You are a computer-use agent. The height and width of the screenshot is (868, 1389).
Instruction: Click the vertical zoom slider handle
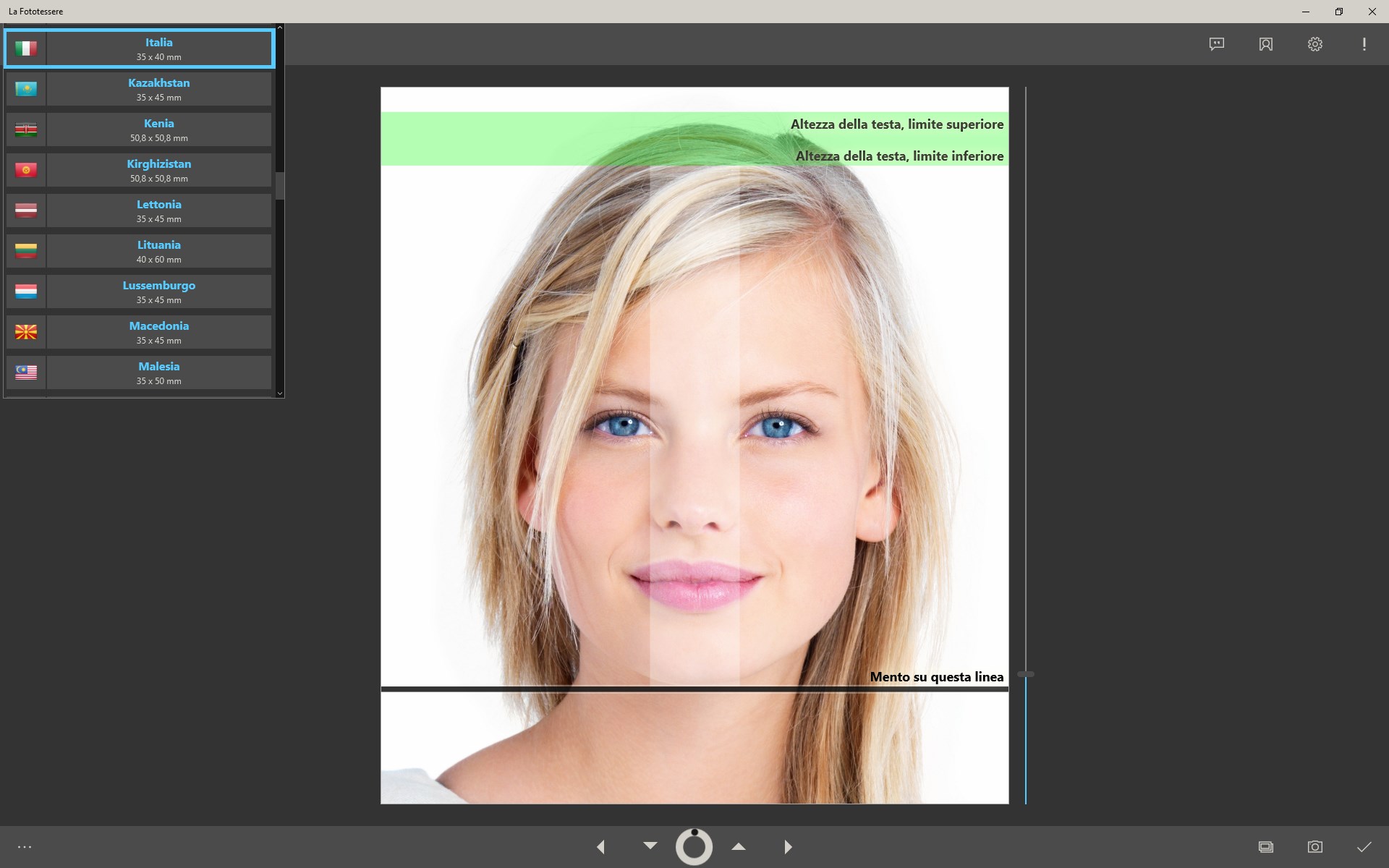[x=1025, y=674]
